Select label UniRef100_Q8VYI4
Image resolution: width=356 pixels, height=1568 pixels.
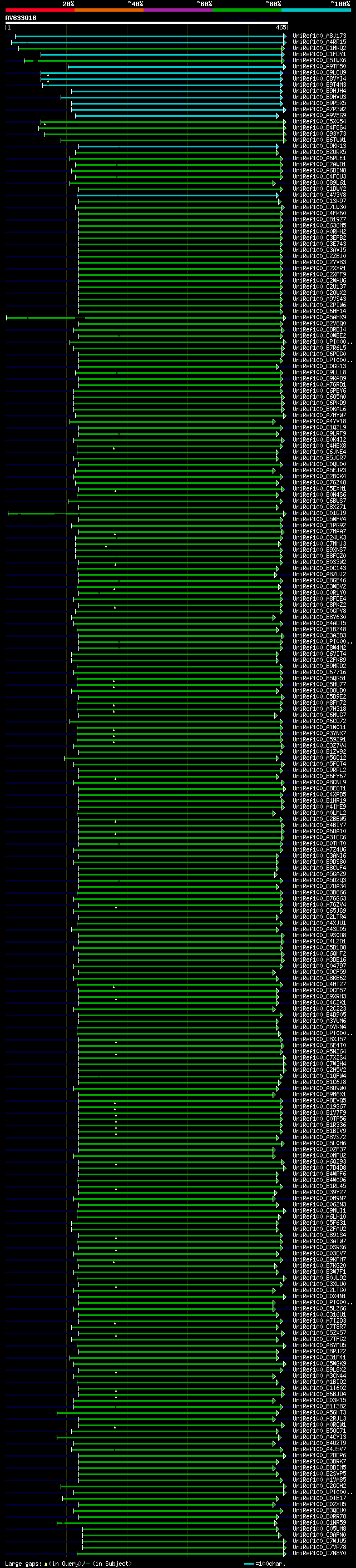(x=319, y=78)
